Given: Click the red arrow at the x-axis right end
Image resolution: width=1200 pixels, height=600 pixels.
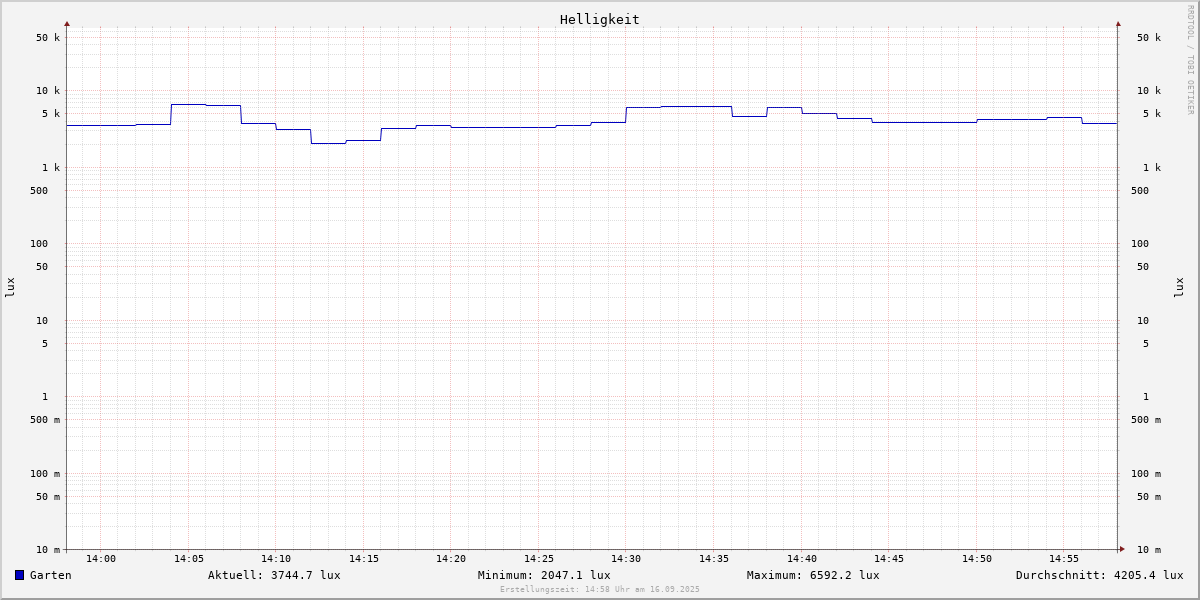Looking at the screenshot, I should click(1122, 549).
